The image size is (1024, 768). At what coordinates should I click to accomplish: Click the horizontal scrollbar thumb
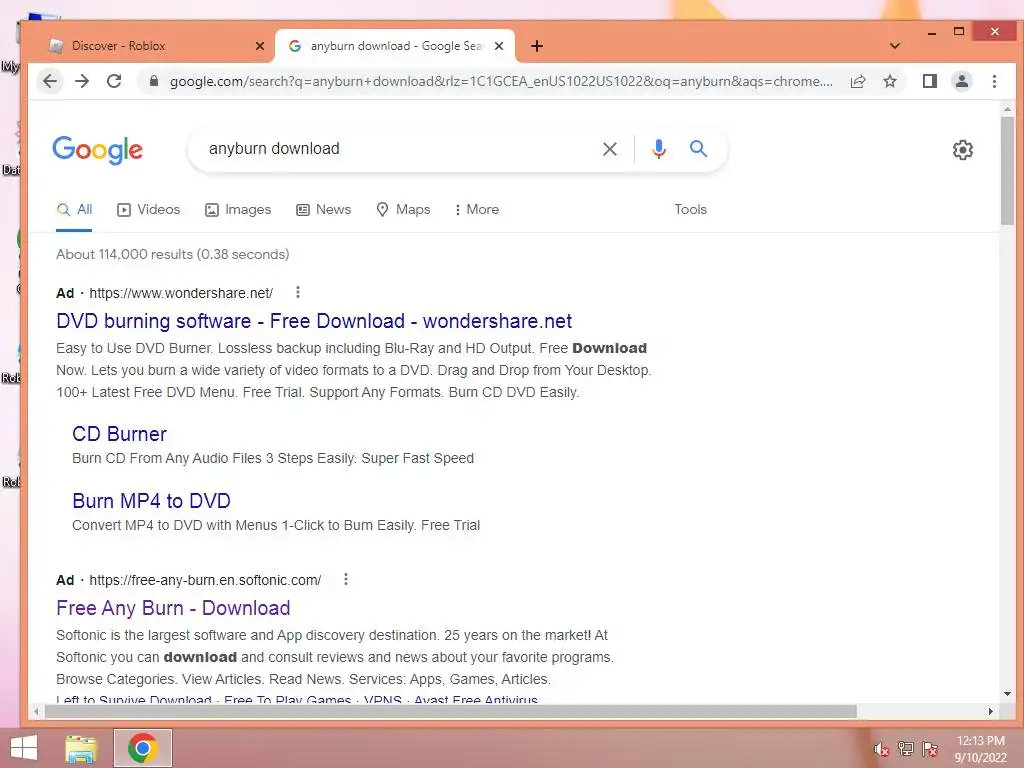pos(451,711)
